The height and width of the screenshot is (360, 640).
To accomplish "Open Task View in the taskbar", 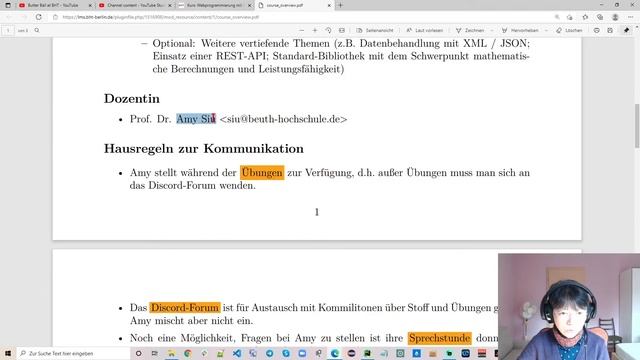I will click(x=155, y=353).
